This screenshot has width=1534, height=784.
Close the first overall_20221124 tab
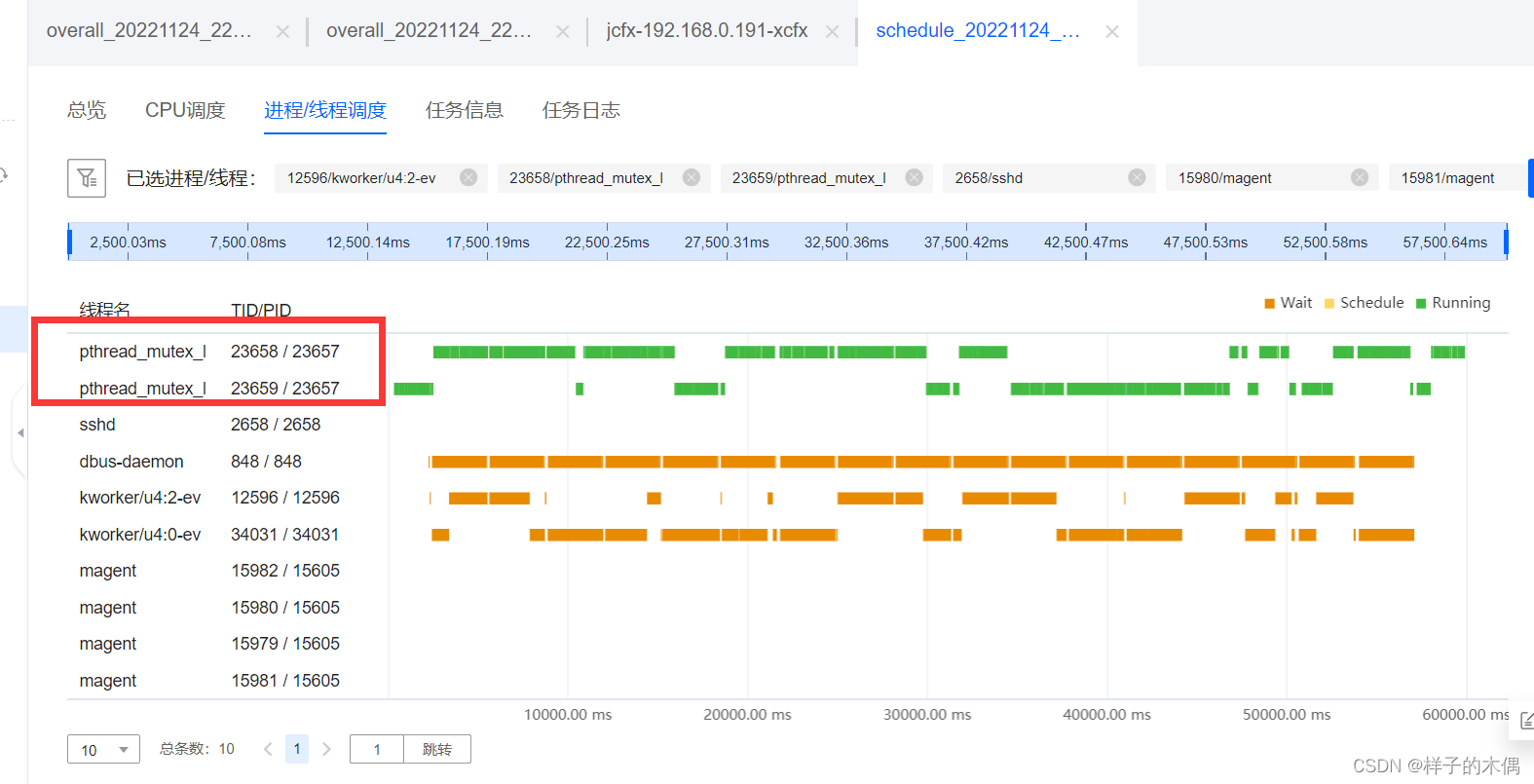coord(282,31)
